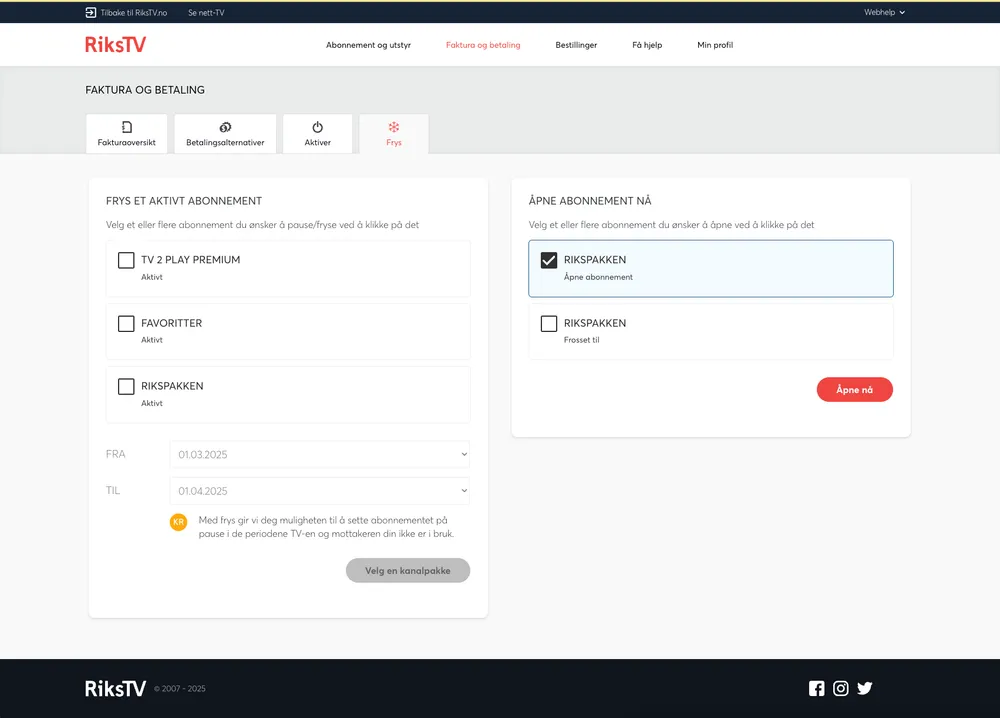Open Fakturaoversikt tab with document icon

pyautogui.click(x=127, y=134)
